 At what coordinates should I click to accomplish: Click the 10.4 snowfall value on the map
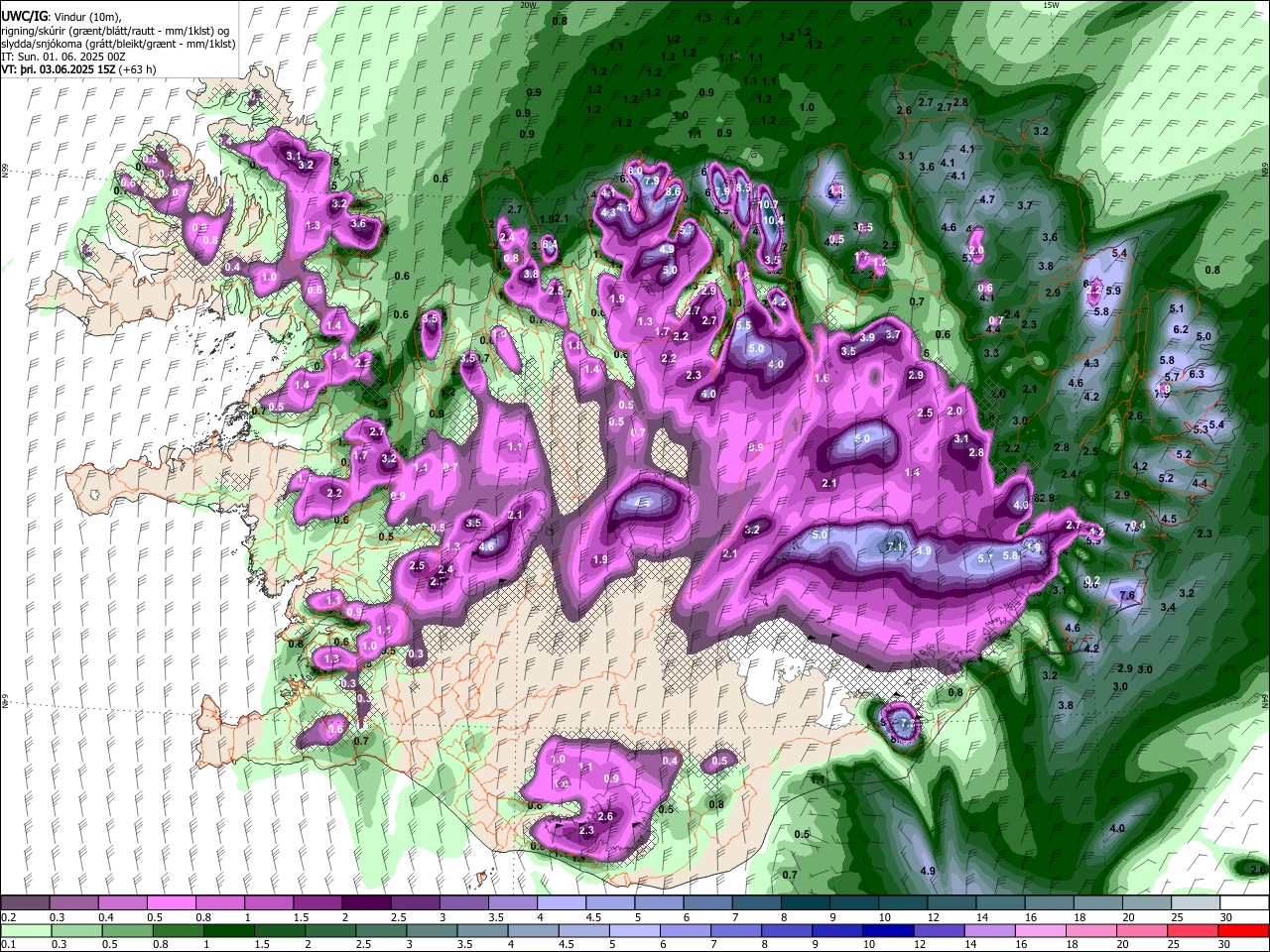coord(773,220)
